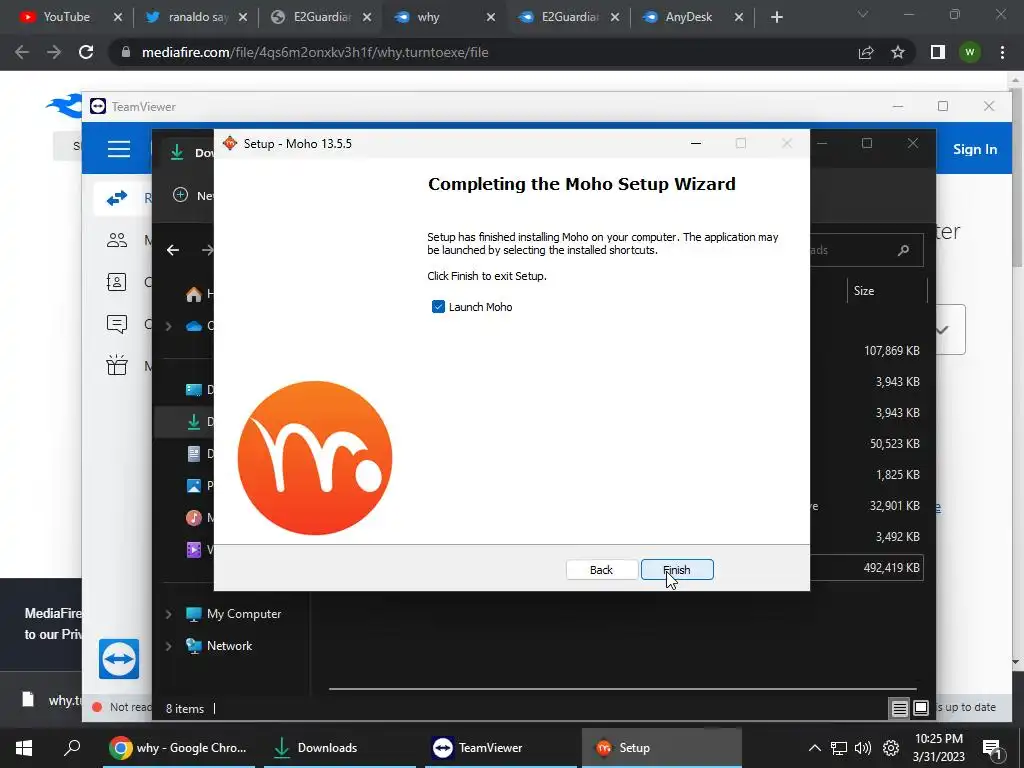Switch explorer to large icons view

pyautogui.click(x=921, y=708)
